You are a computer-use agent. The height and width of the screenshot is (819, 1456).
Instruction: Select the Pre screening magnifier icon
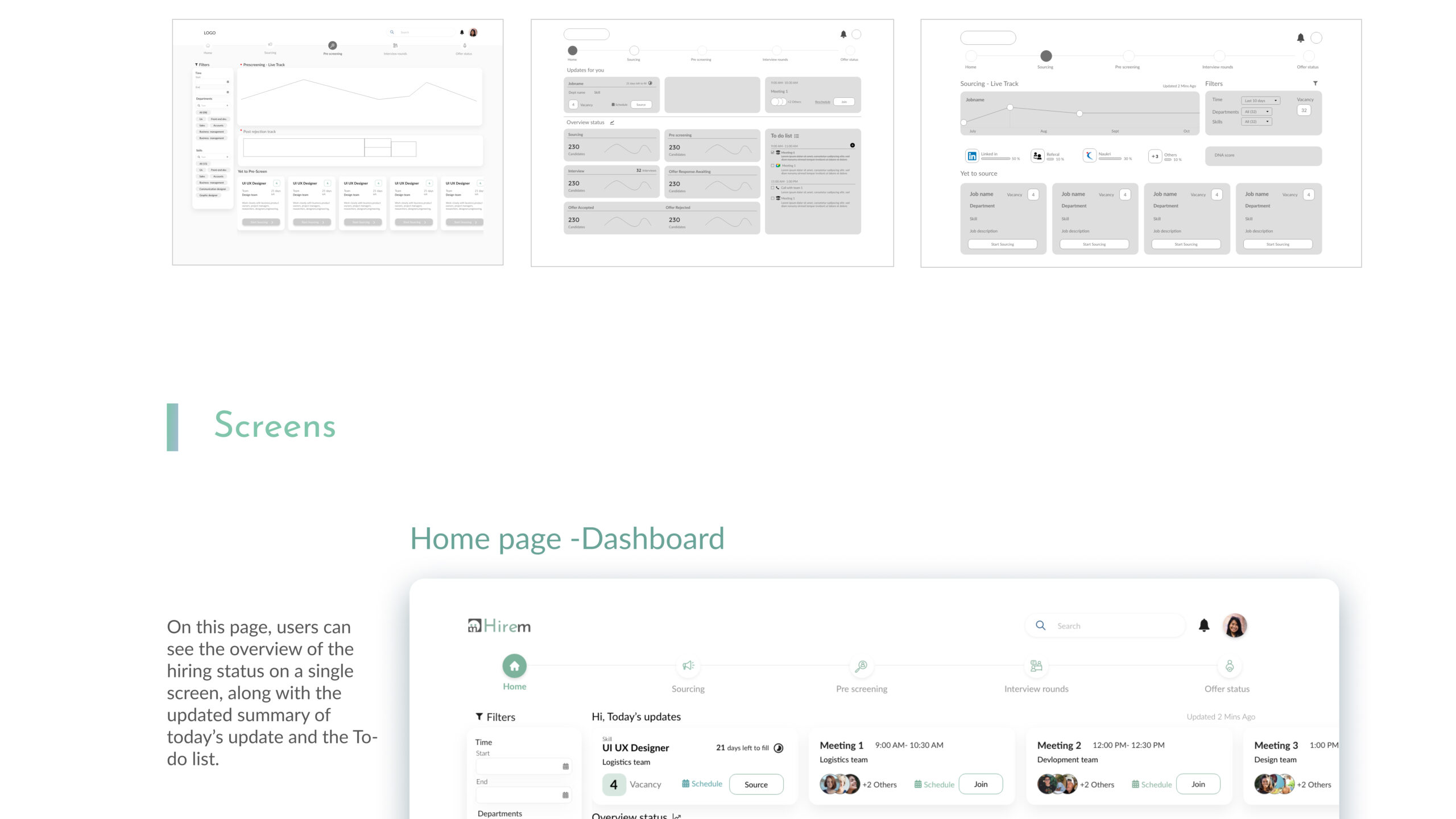(861, 666)
